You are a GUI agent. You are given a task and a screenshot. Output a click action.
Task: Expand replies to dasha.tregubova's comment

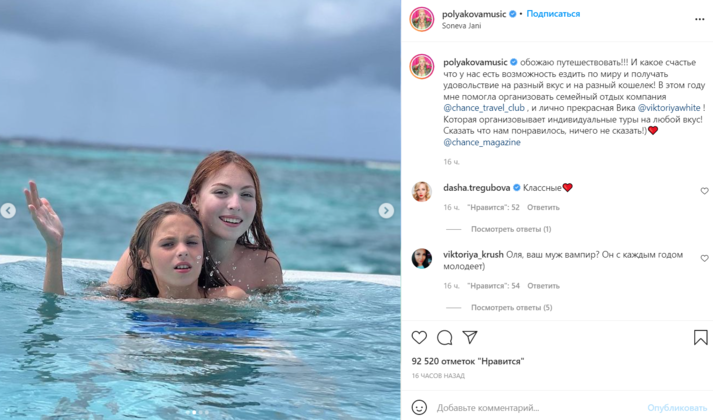tap(510, 229)
